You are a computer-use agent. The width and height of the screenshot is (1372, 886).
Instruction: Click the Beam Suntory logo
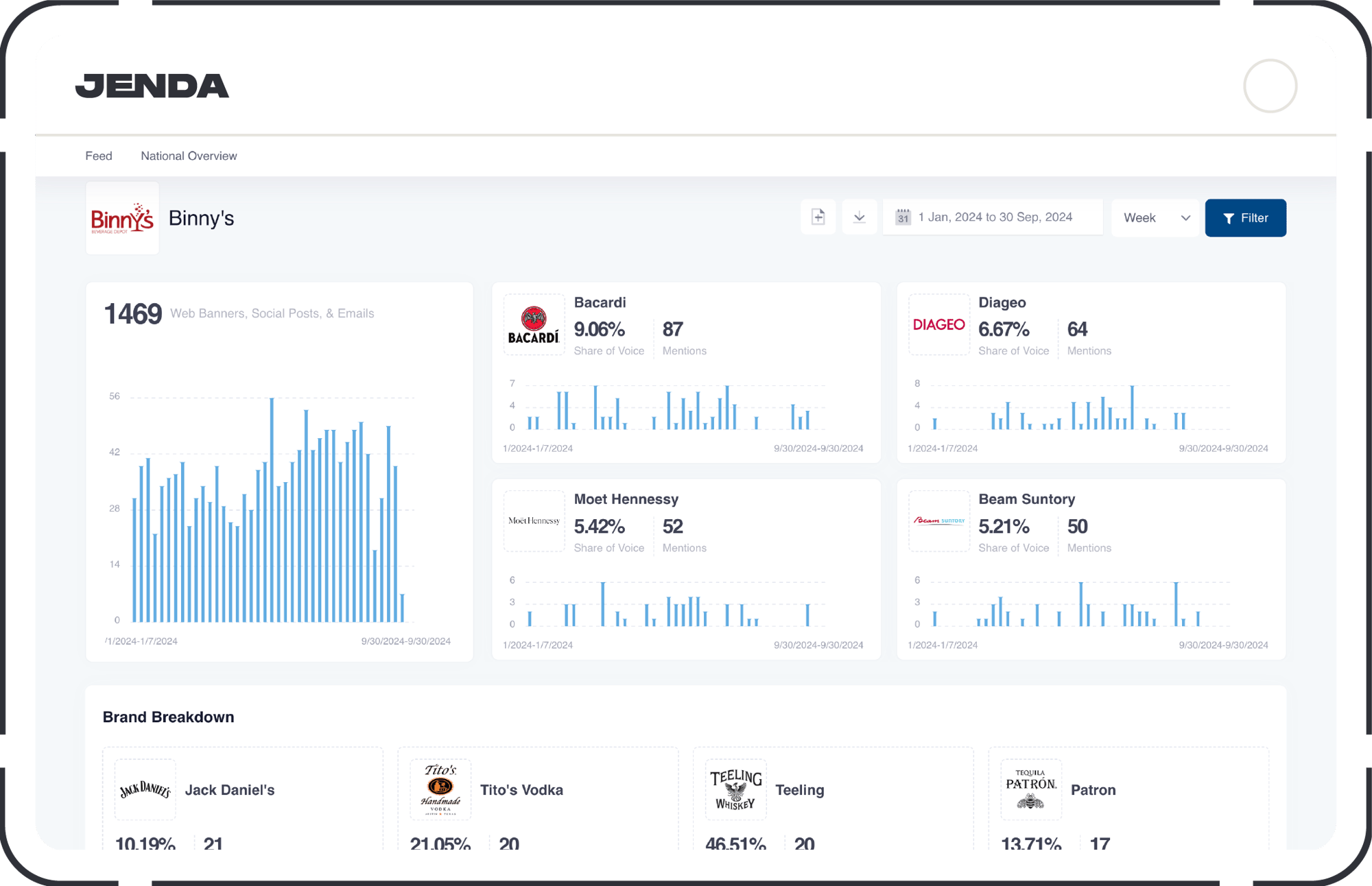point(938,521)
